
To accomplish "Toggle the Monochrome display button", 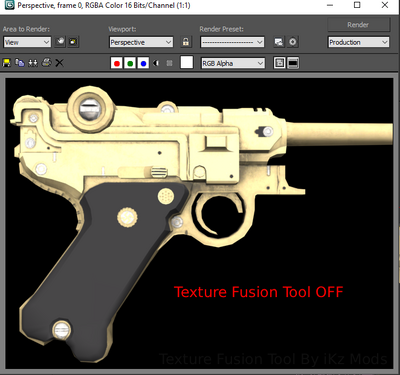I will pyautogui.click(x=169, y=63).
